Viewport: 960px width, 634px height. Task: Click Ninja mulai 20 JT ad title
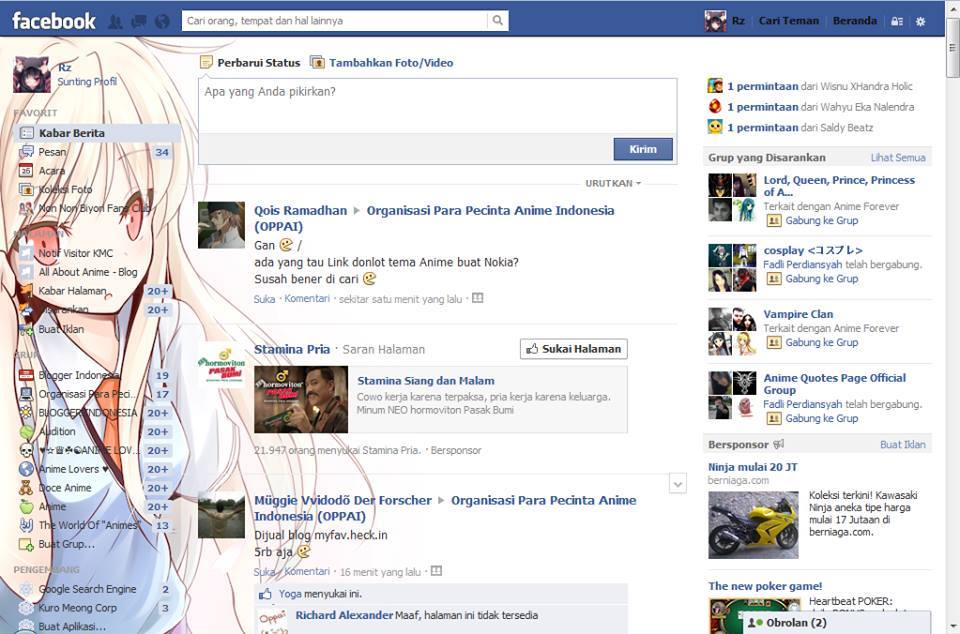[x=752, y=467]
